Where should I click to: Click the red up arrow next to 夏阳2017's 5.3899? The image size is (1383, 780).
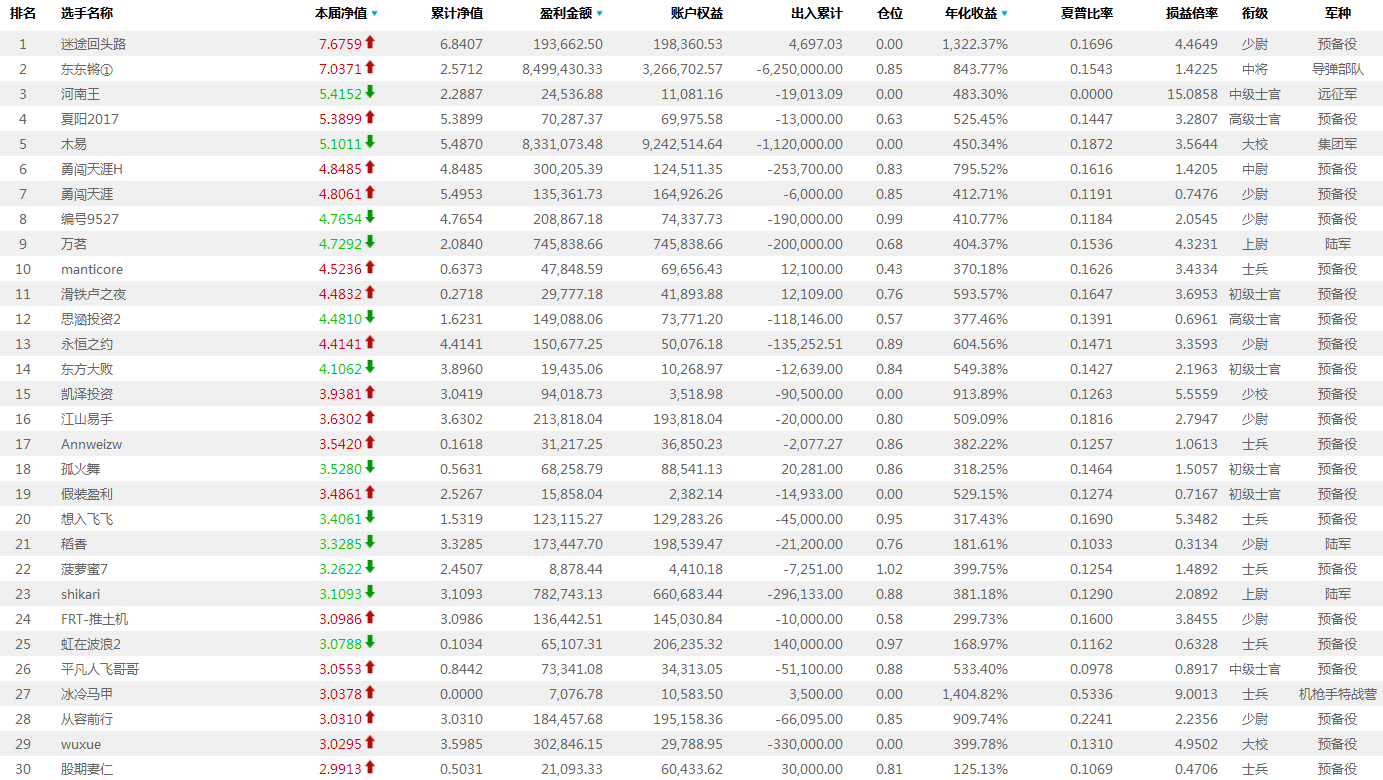coord(370,117)
